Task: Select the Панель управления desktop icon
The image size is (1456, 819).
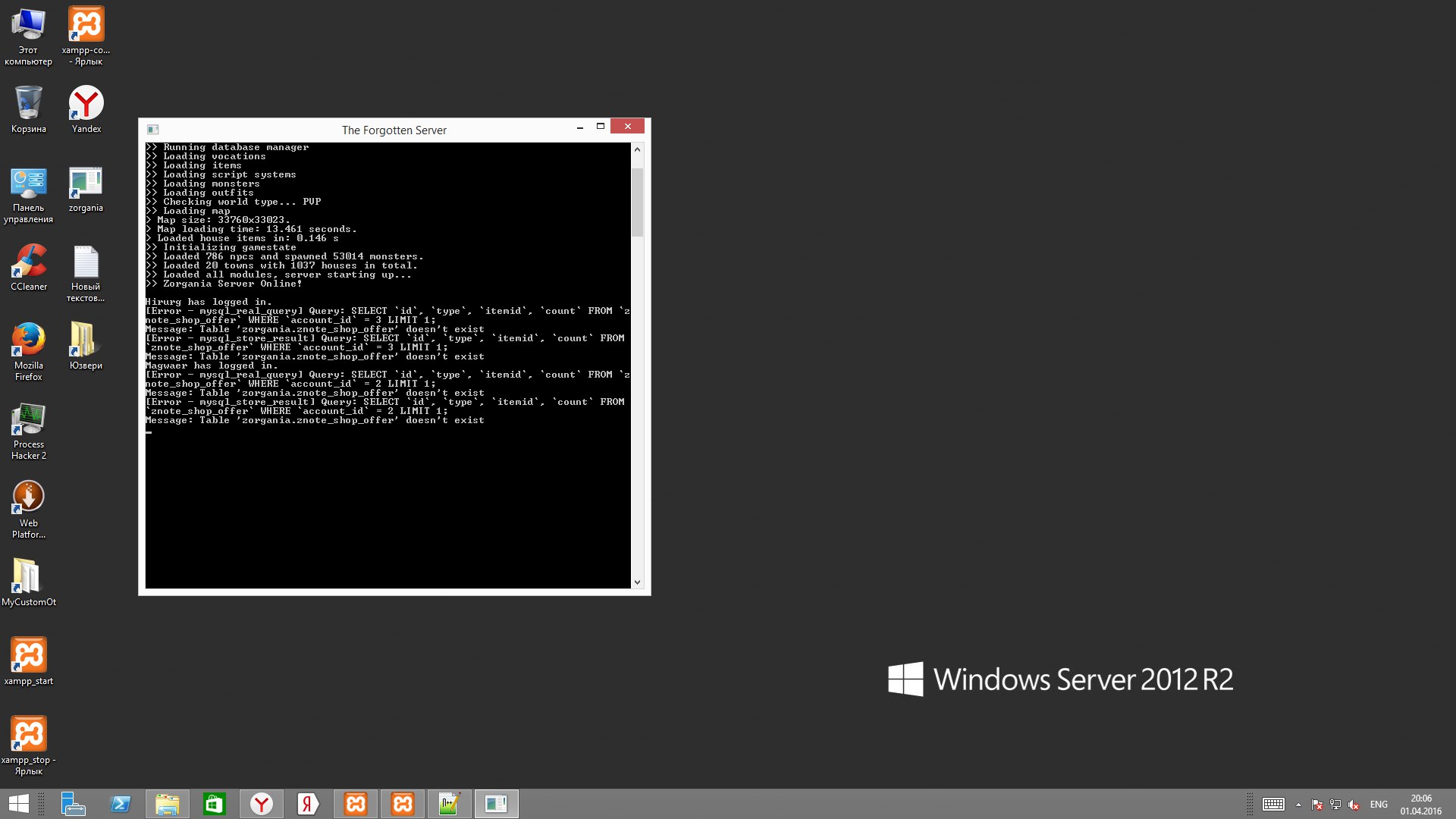Action: coord(28,196)
